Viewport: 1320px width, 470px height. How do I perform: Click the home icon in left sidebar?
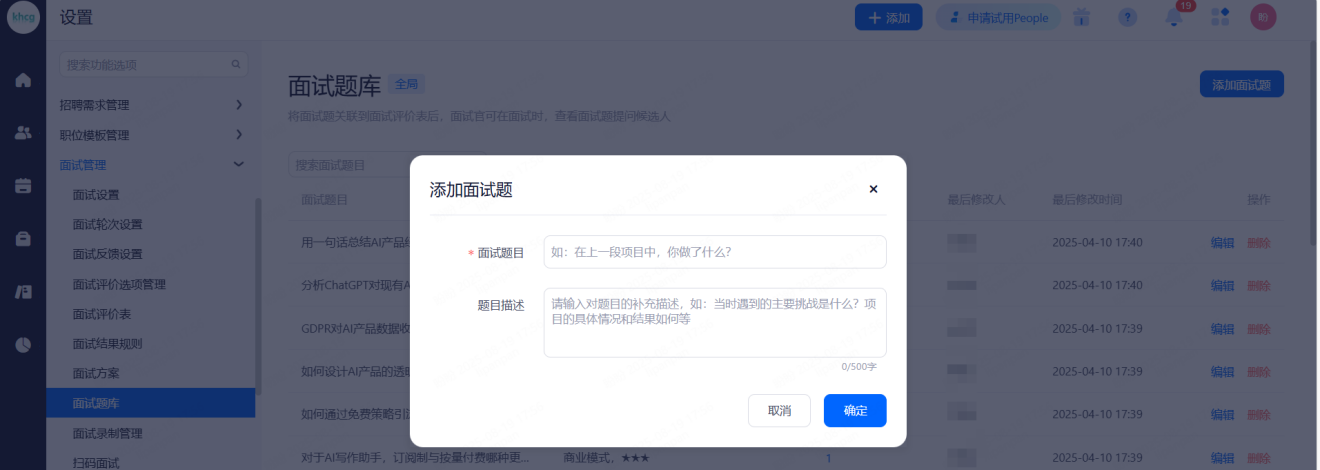[23, 80]
